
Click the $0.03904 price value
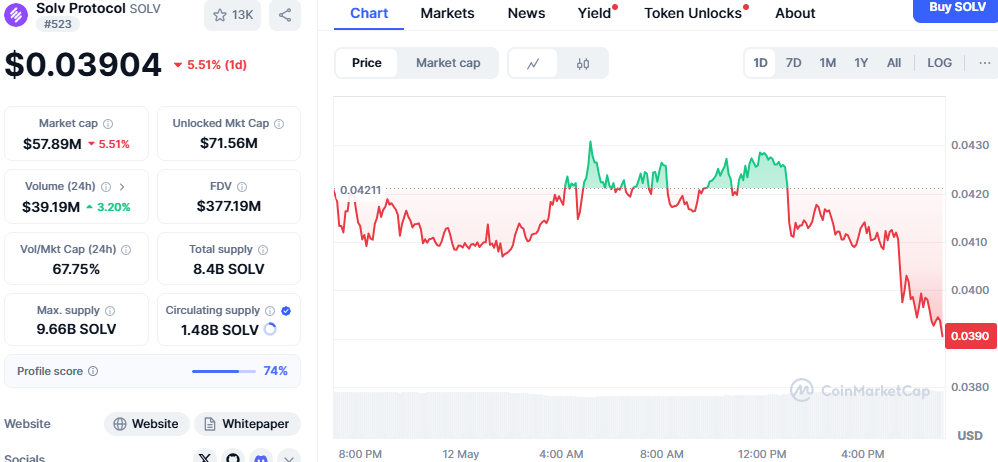click(83, 65)
